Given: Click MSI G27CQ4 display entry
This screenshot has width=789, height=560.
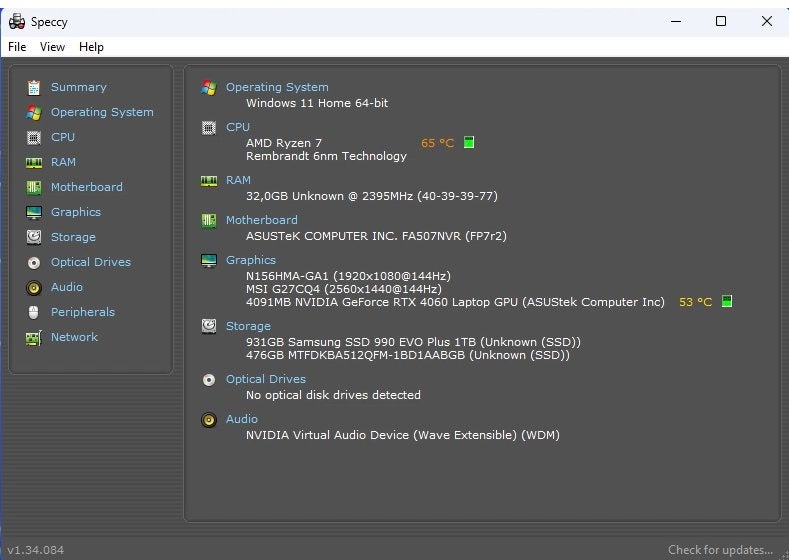Looking at the screenshot, I should 344,289.
